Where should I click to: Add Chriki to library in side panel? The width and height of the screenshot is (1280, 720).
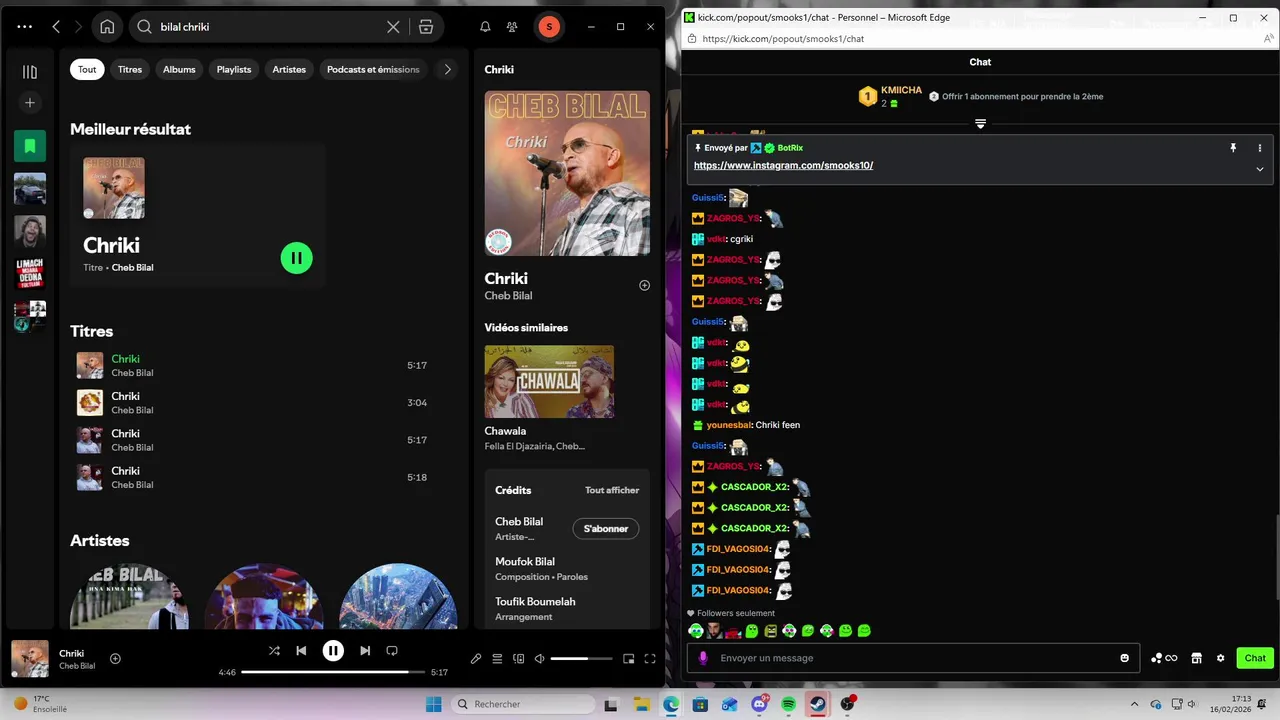click(x=644, y=285)
